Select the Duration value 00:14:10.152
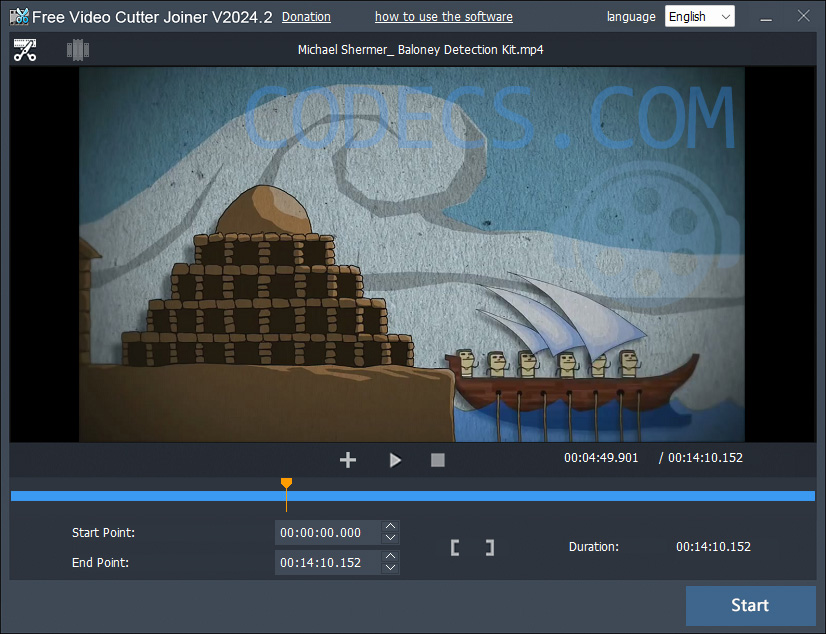 click(x=713, y=547)
